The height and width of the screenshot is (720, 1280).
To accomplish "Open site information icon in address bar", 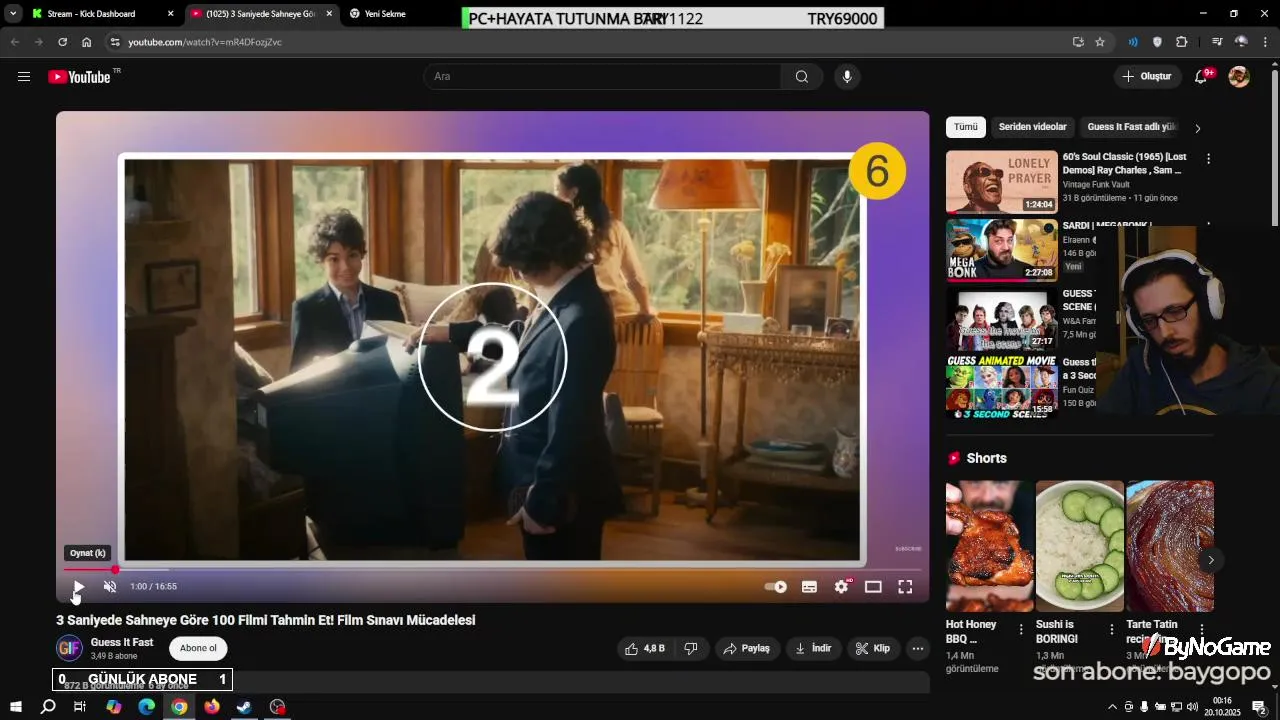I will (115, 42).
